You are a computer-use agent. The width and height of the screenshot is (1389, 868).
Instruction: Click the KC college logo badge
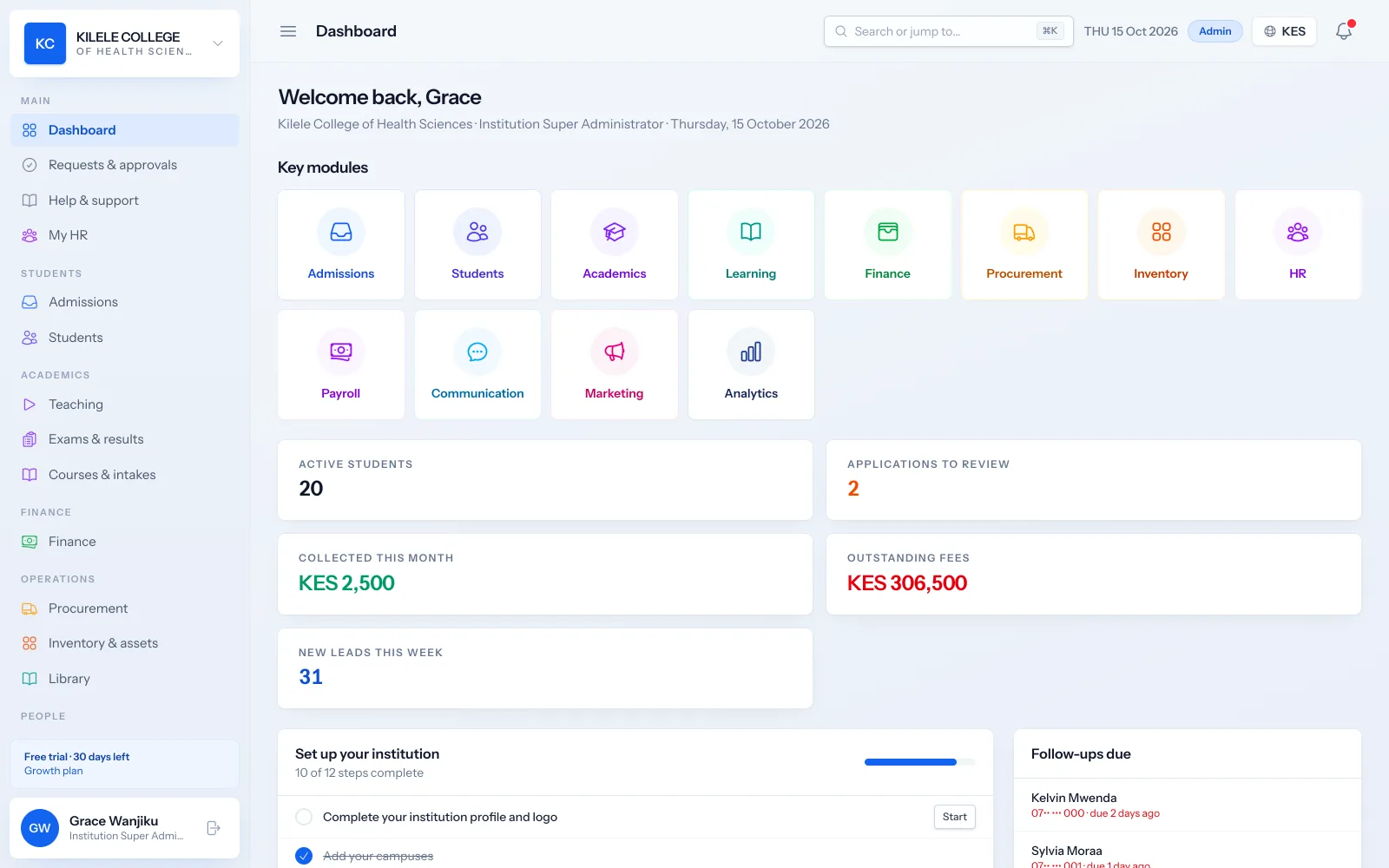(x=45, y=43)
